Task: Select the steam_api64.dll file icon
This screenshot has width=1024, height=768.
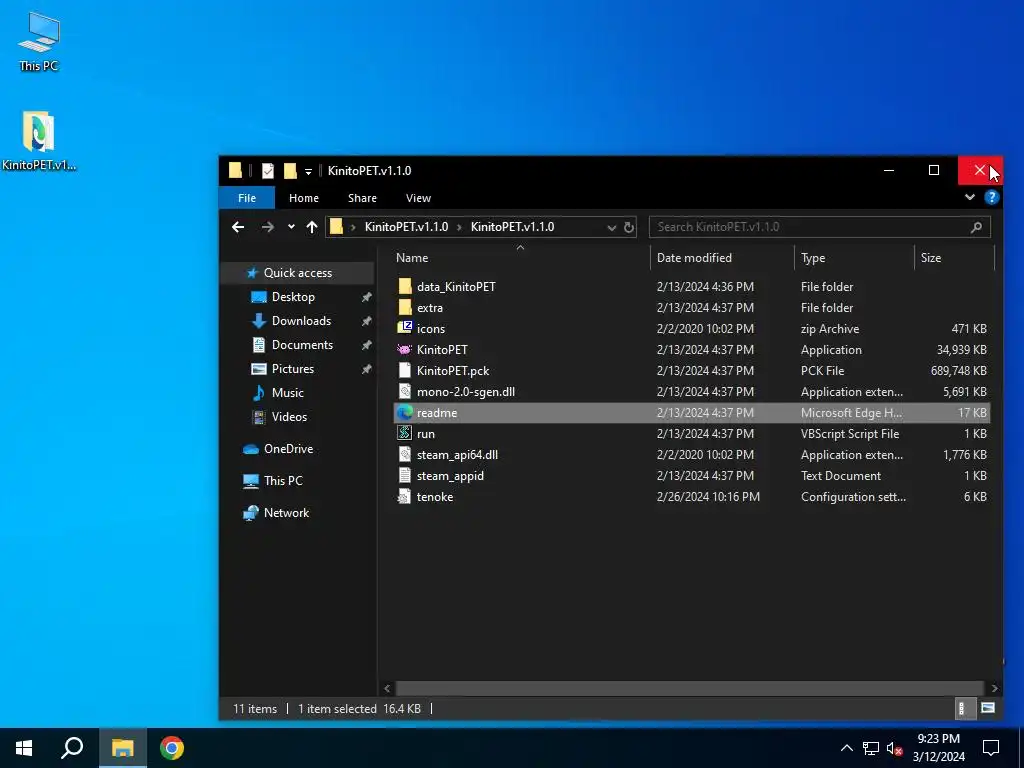Action: tap(405, 454)
